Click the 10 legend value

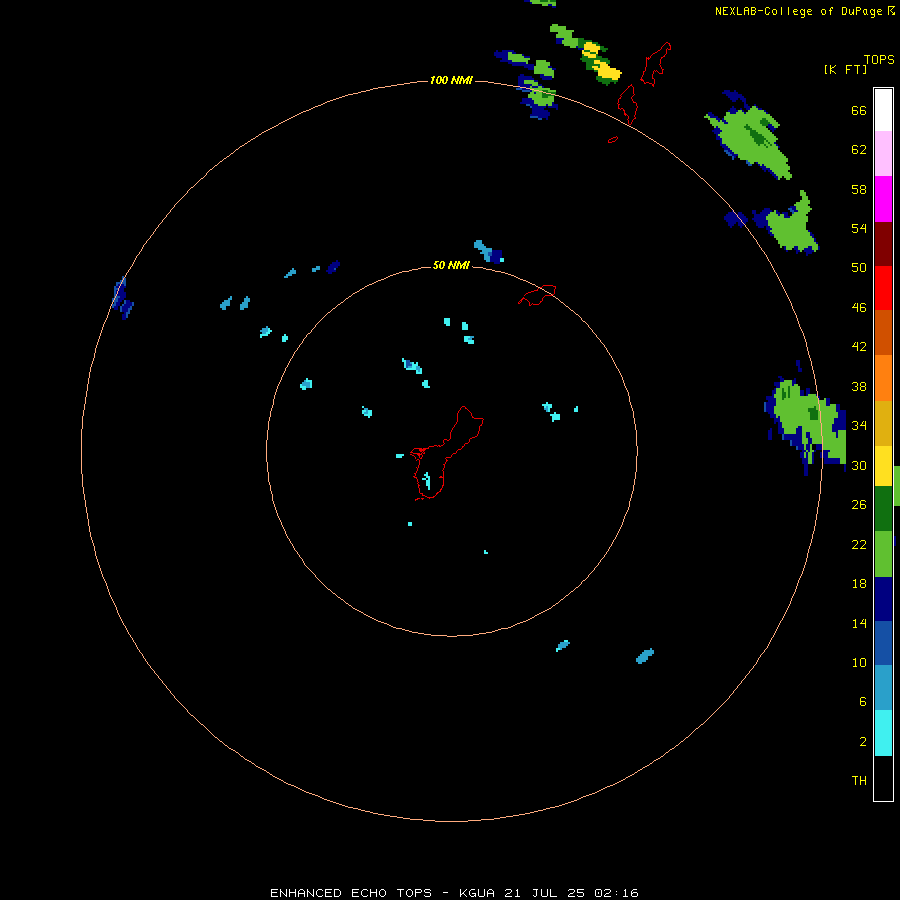point(859,662)
